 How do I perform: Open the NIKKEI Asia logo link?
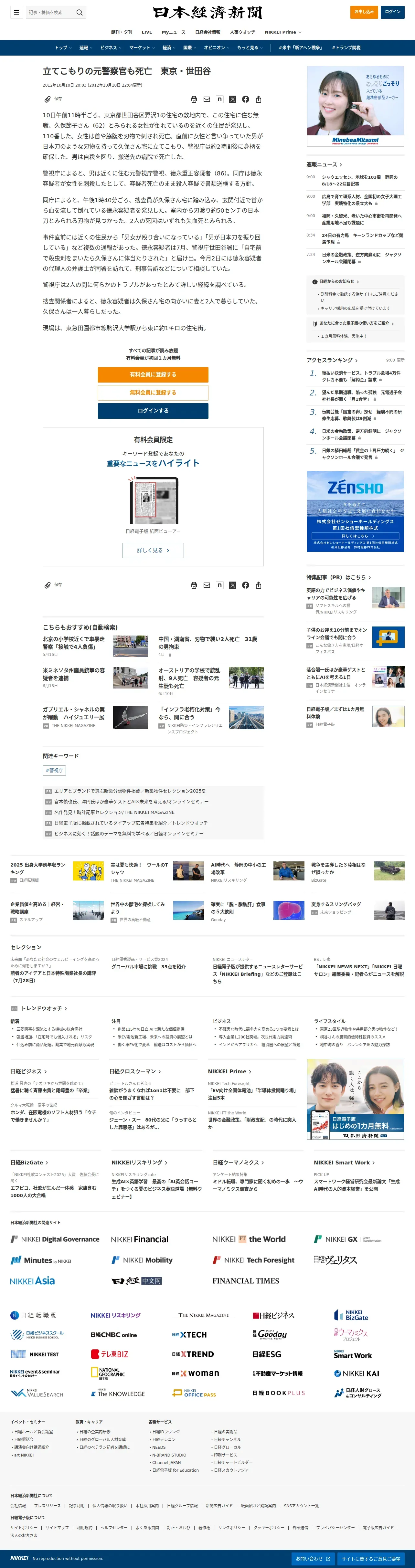tap(32, 1281)
